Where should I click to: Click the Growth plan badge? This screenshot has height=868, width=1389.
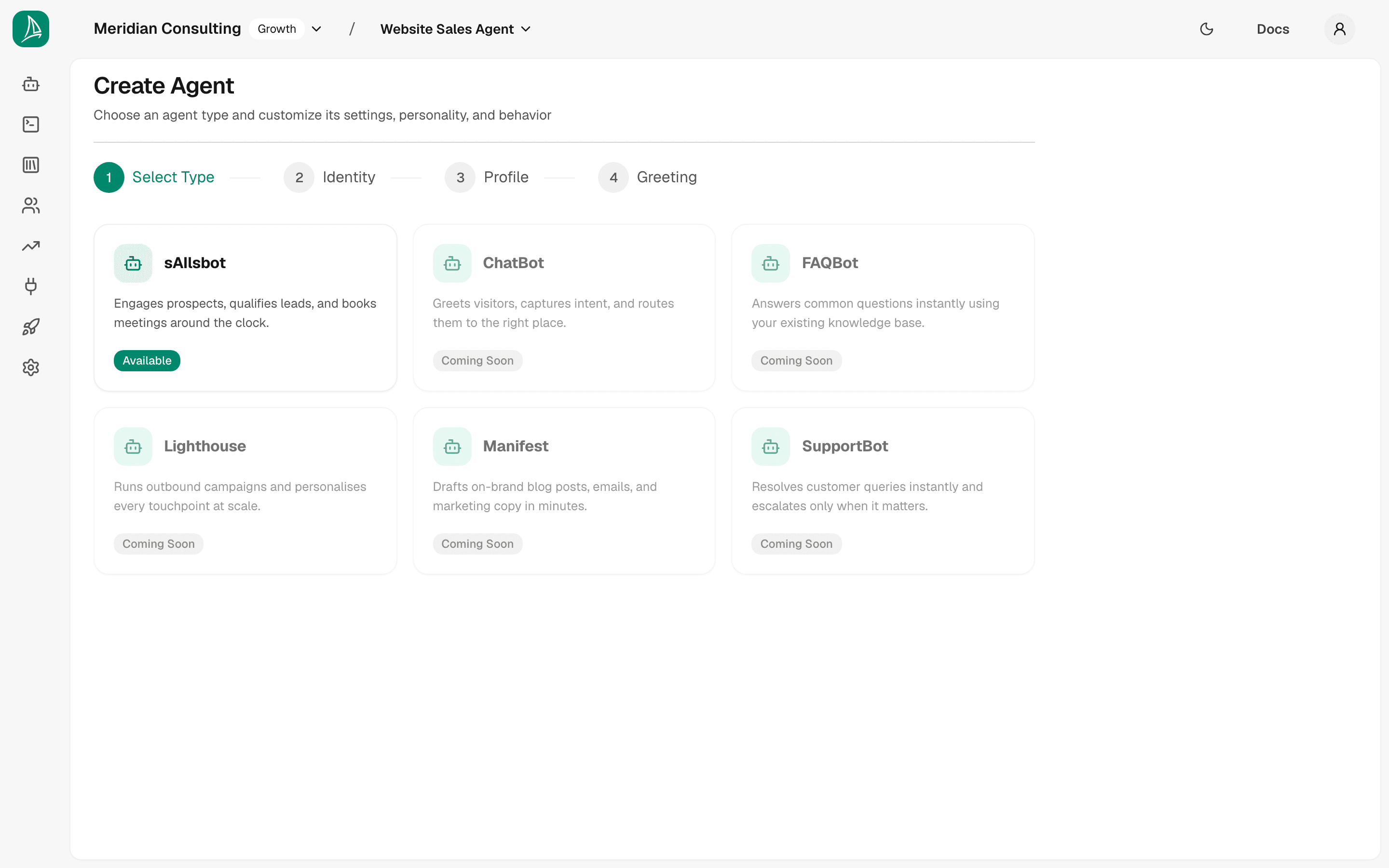click(277, 29)
